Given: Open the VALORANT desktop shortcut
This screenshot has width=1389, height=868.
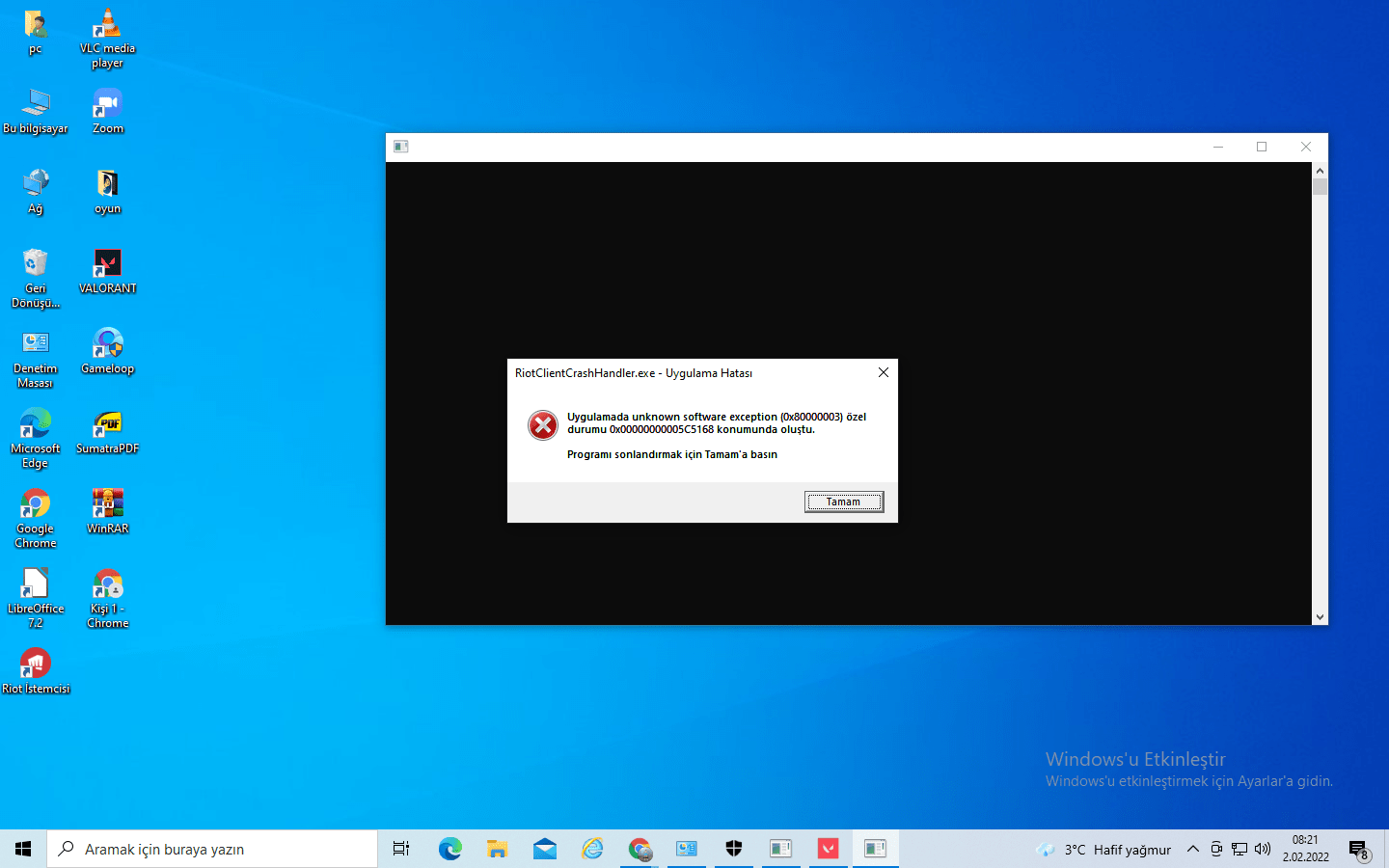Looking at the screenshot, I should 107,272.
